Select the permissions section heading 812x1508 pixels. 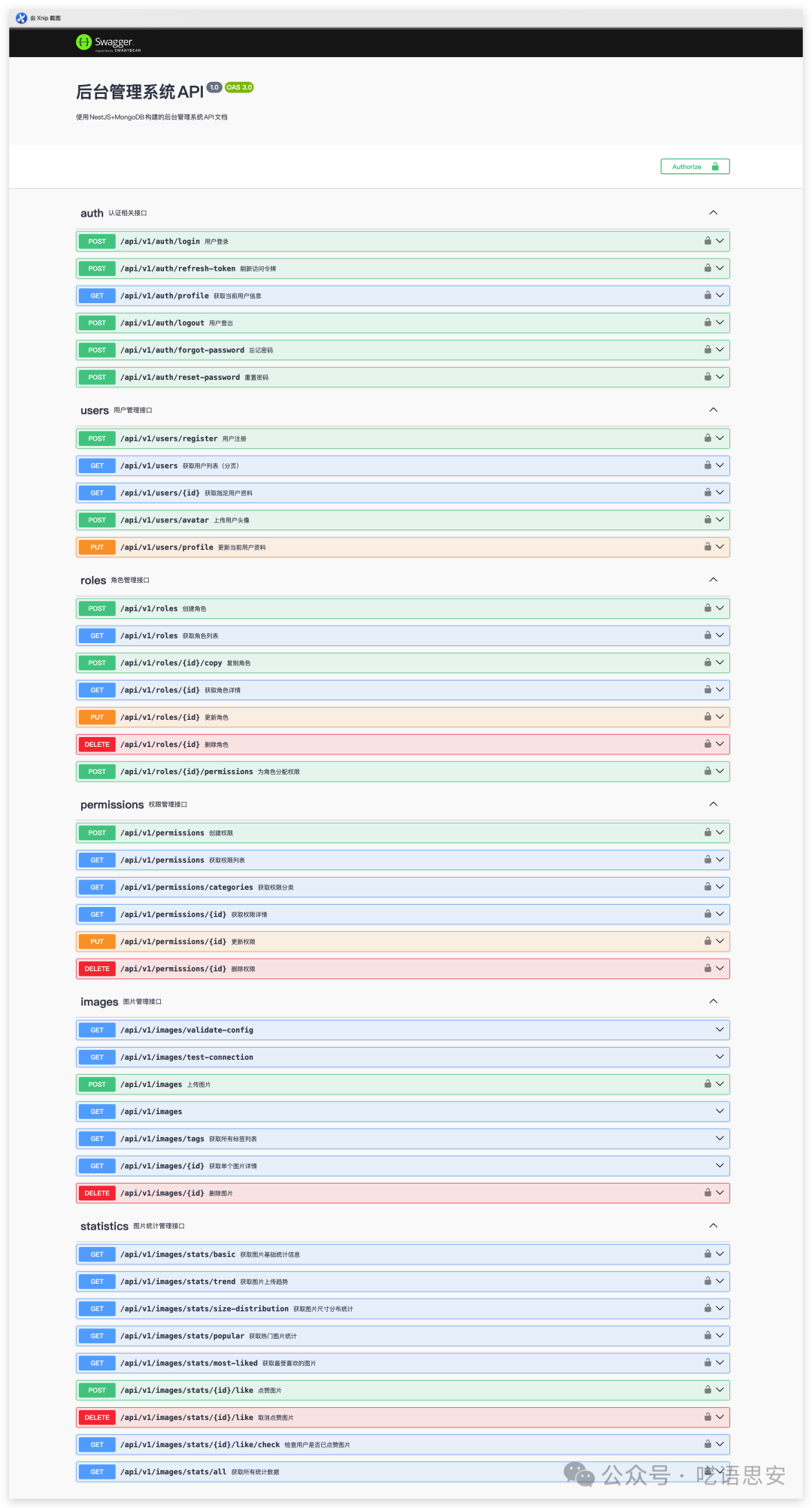[112, 805]
